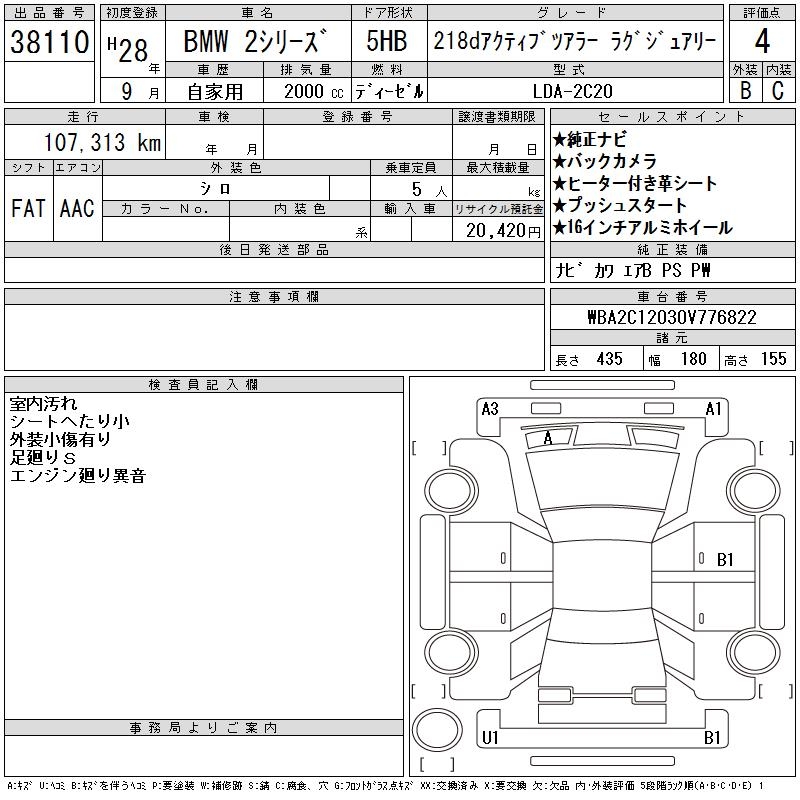This screenshot has width=800, height=800.
Task: Select the damage code legend at bottom
Action: tap(386, 786)
